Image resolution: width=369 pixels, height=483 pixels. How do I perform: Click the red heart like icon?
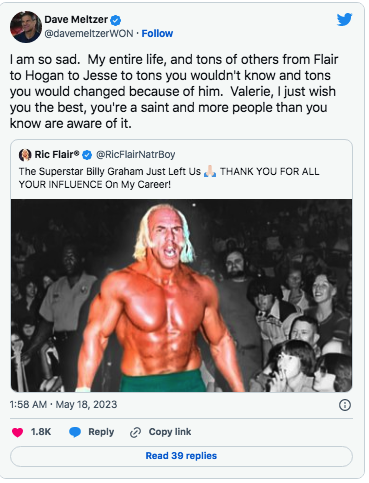point(17,432)
